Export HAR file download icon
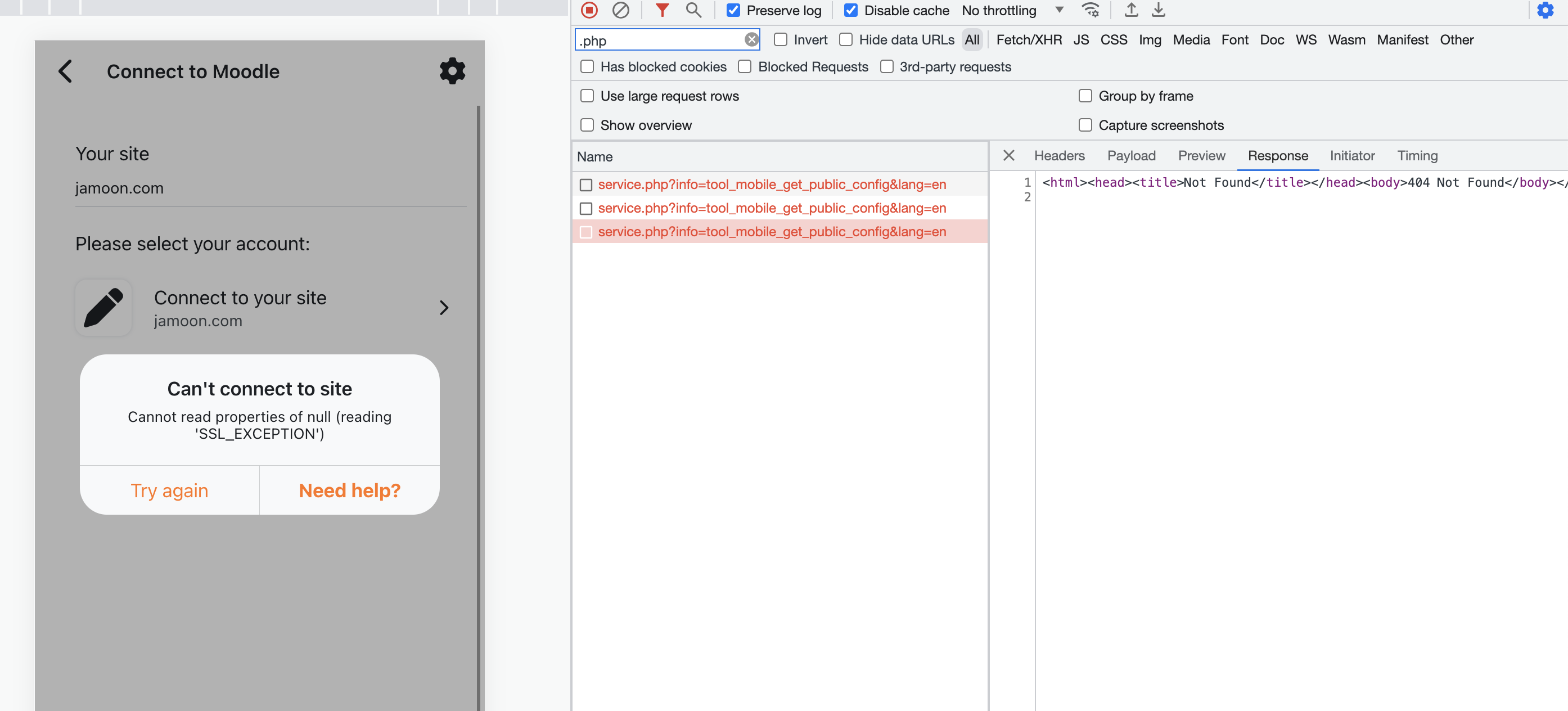Image resolution: width=1568 pixels, height=711 pixels. click(x=1159, y=10)
